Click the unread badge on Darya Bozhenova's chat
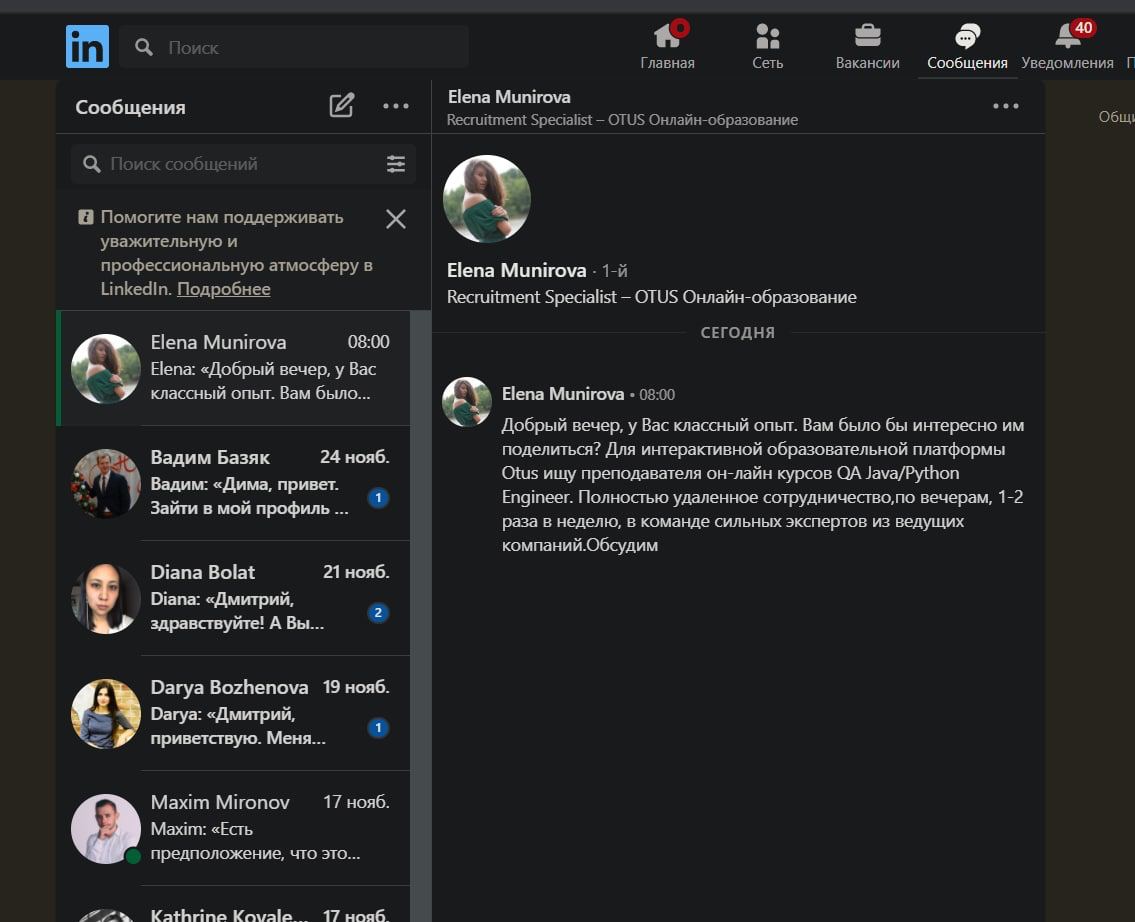 pyautogui.click(x=378, y=728)
